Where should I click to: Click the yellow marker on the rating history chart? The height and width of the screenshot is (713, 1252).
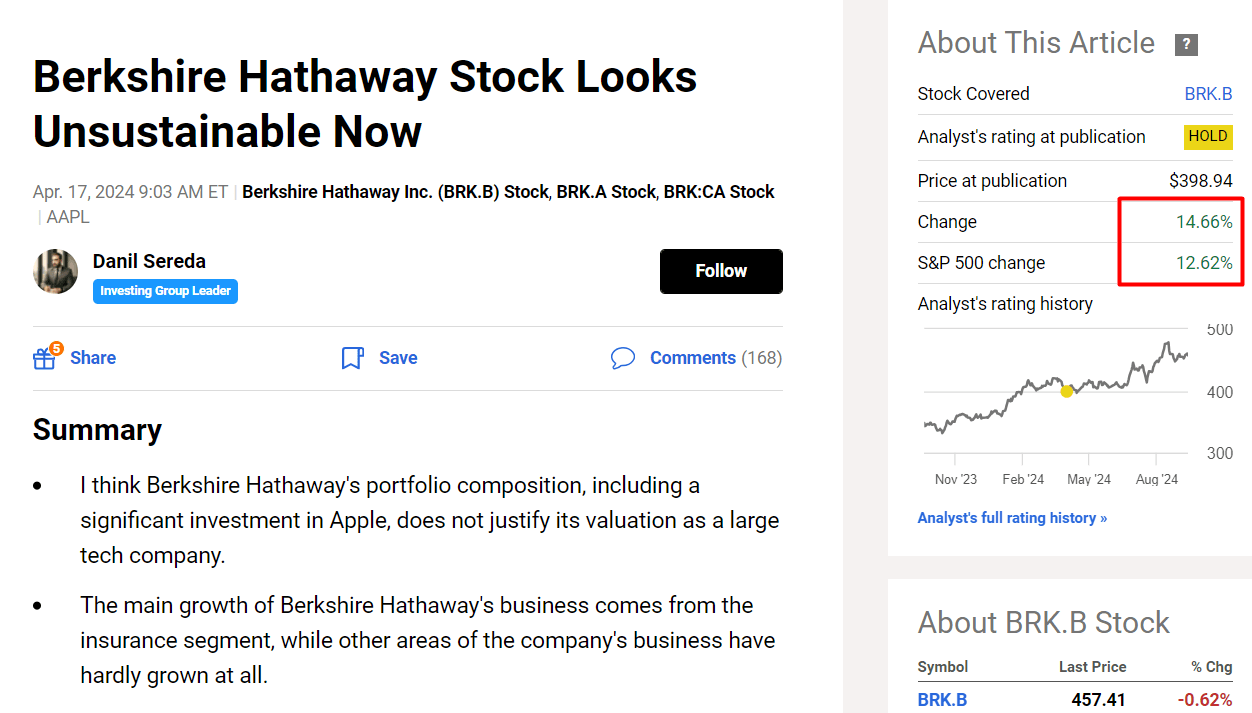coord(1067,392)
